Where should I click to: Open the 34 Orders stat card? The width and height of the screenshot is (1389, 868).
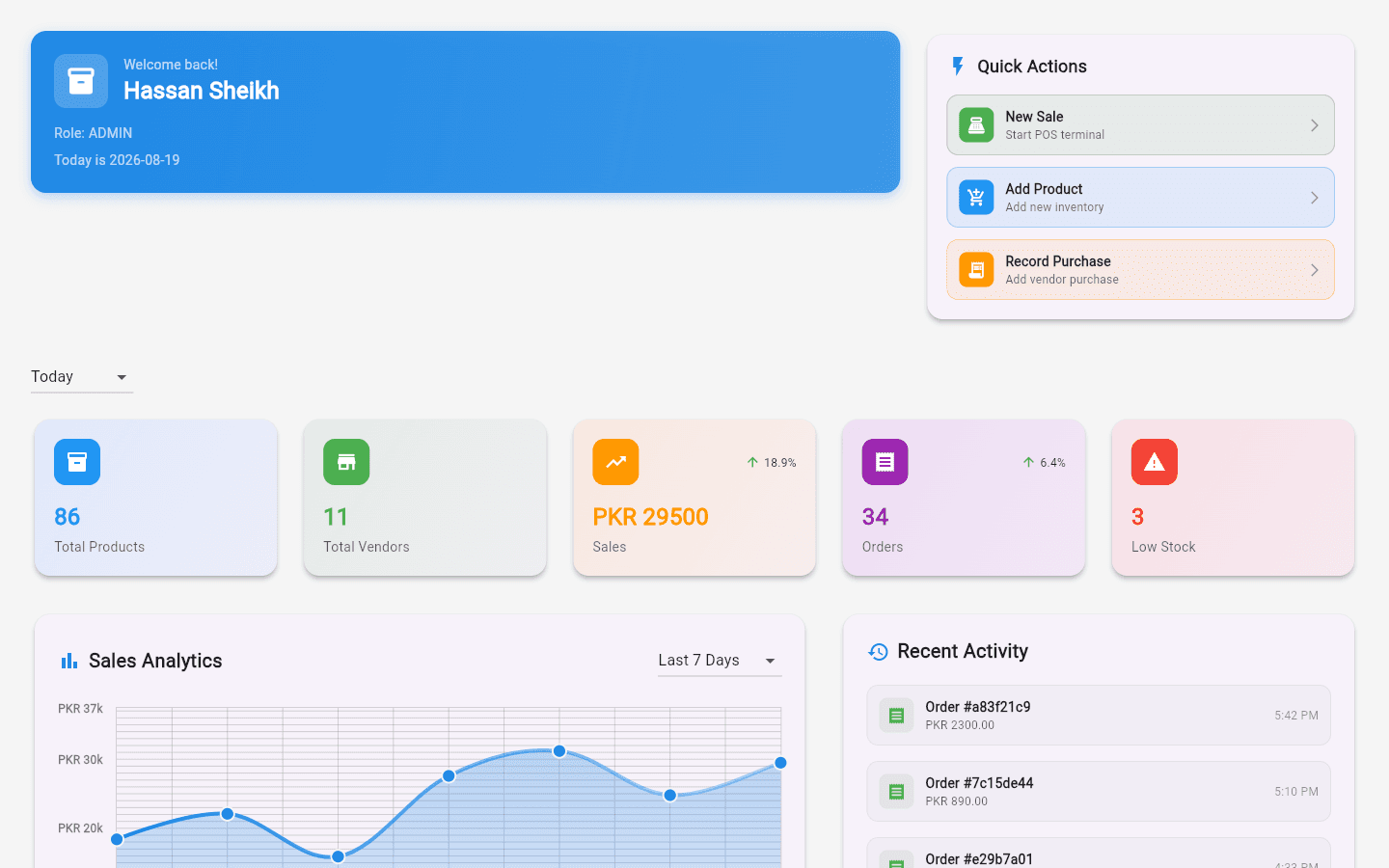964,498
